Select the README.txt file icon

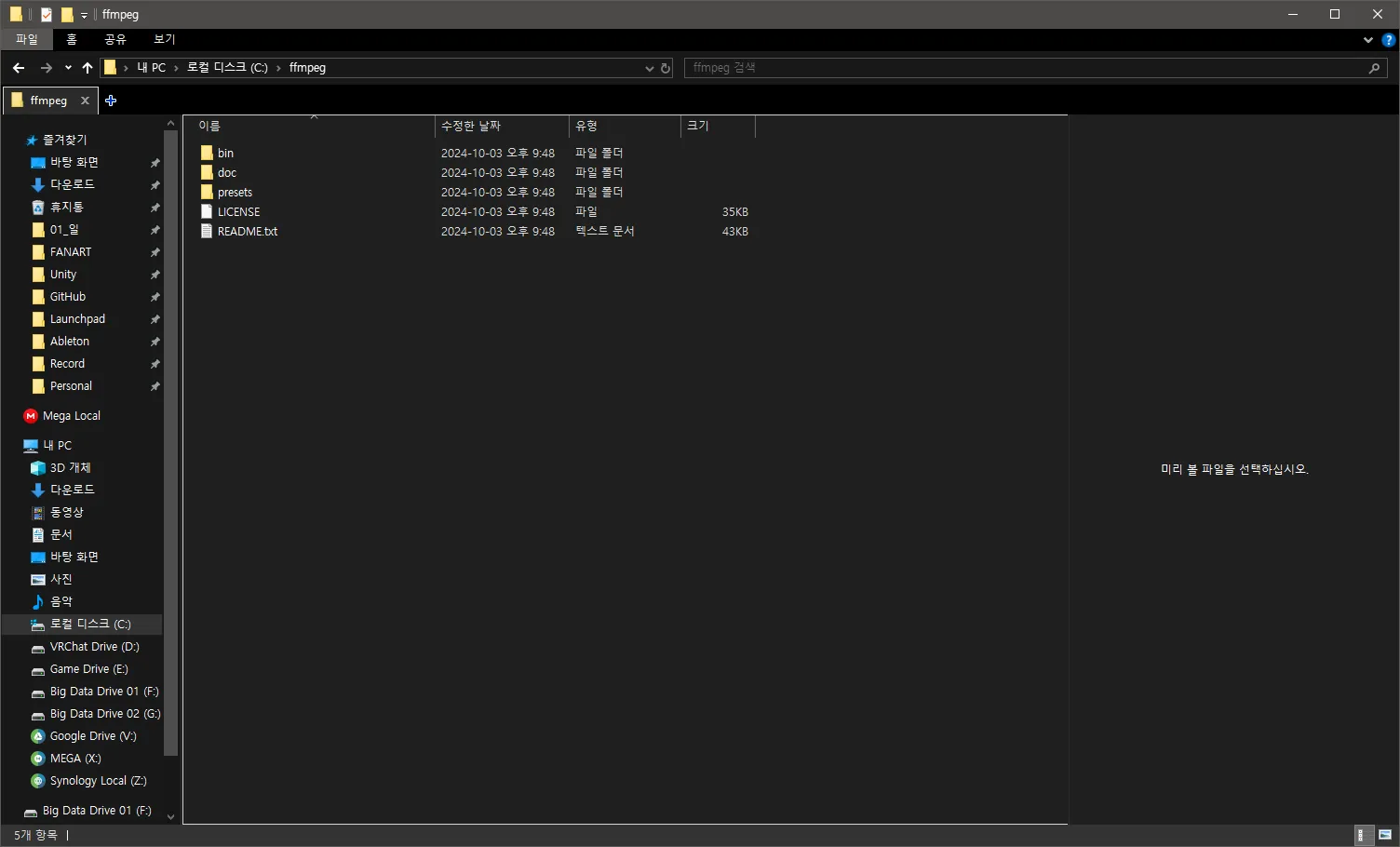click(207, 231)
